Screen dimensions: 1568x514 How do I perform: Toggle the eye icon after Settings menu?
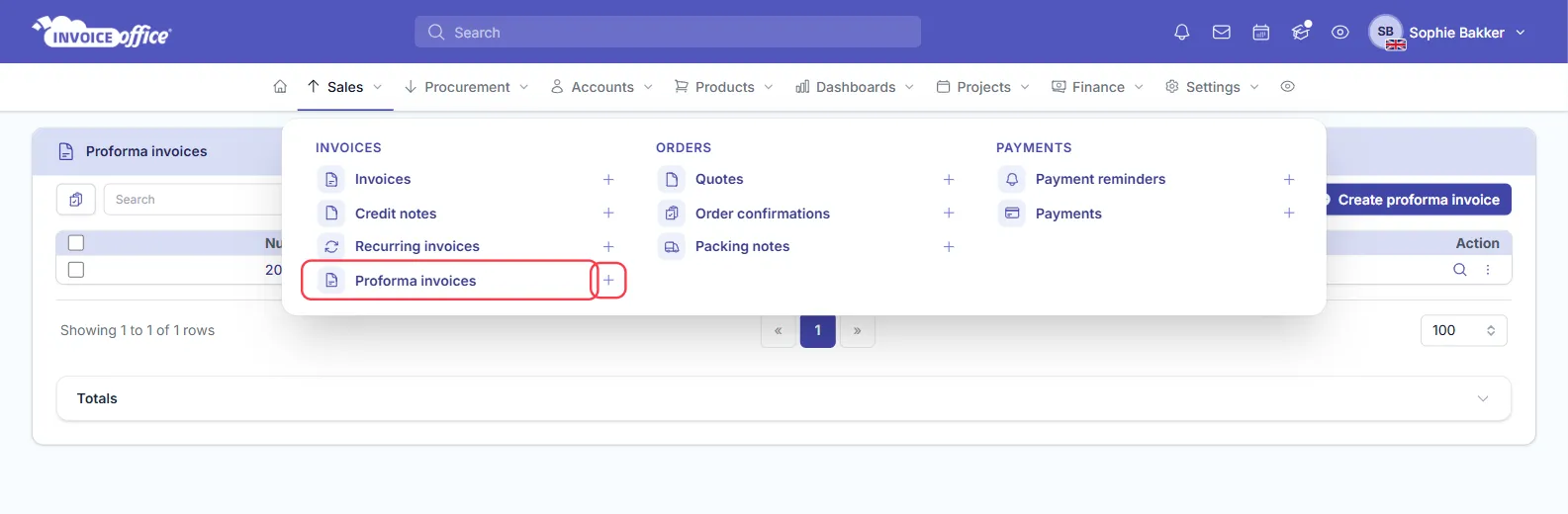point(1287,87)
